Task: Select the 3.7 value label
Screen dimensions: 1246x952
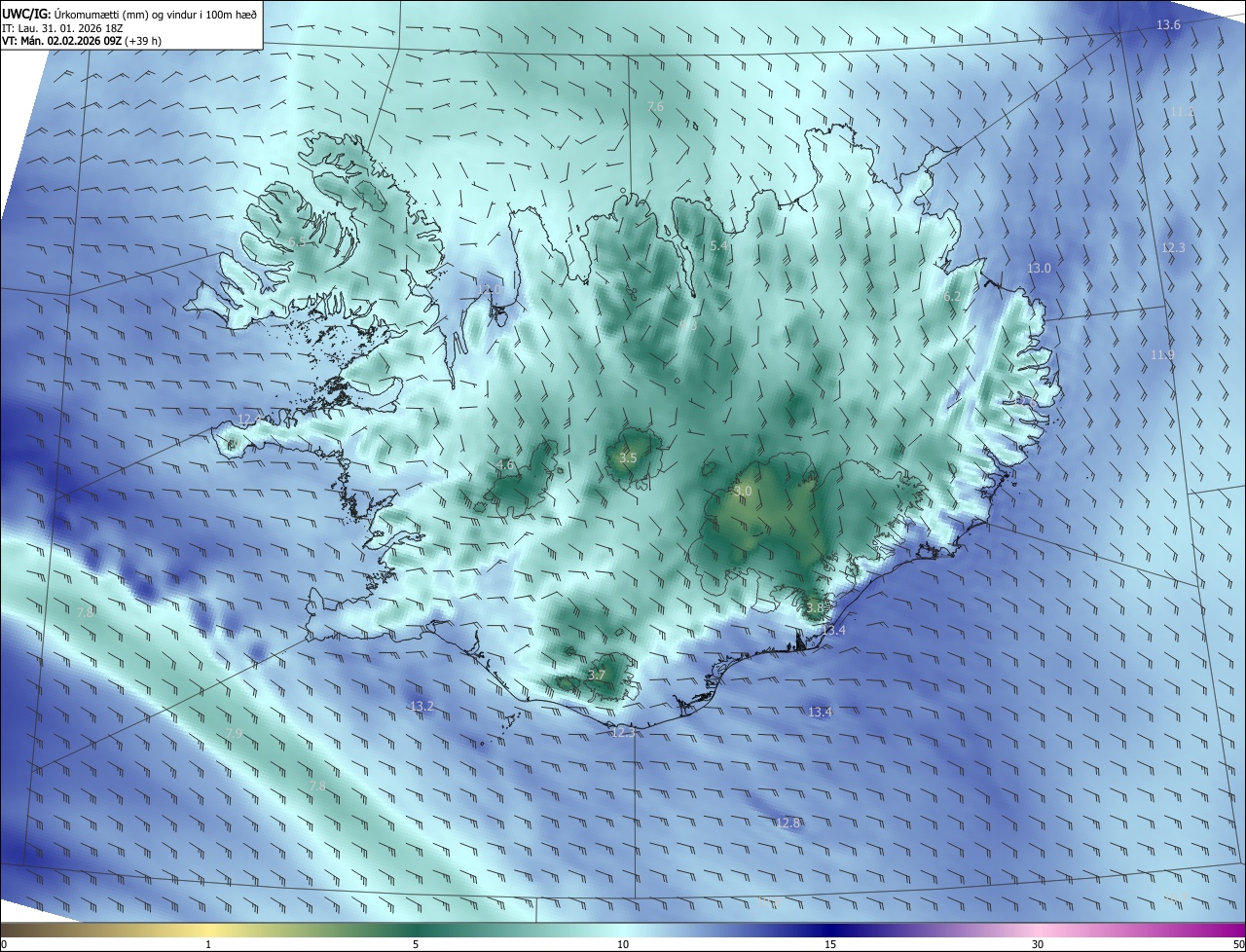Action: click(x=597, y=675)
